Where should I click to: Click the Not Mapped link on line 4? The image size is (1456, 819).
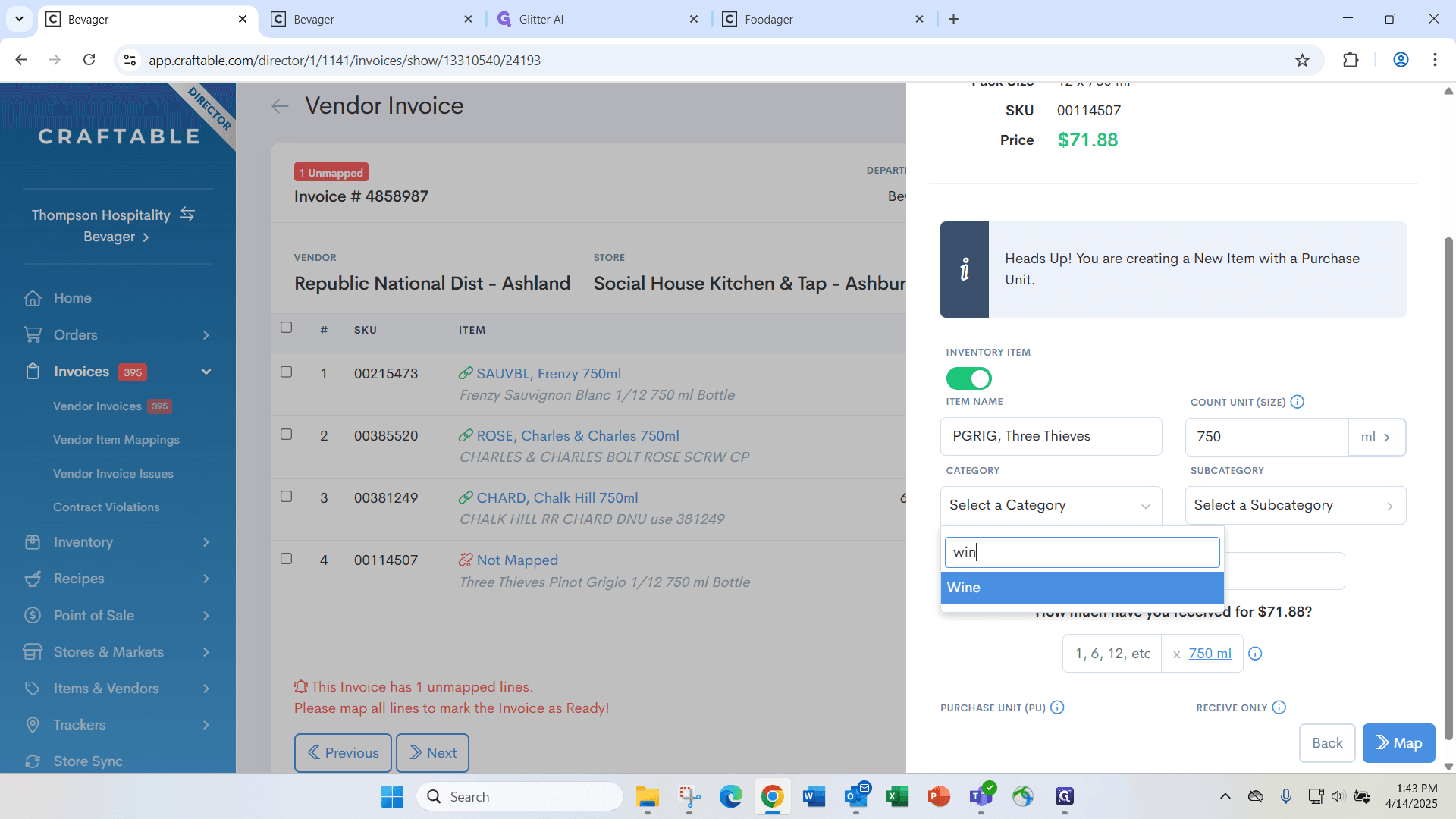517,560
